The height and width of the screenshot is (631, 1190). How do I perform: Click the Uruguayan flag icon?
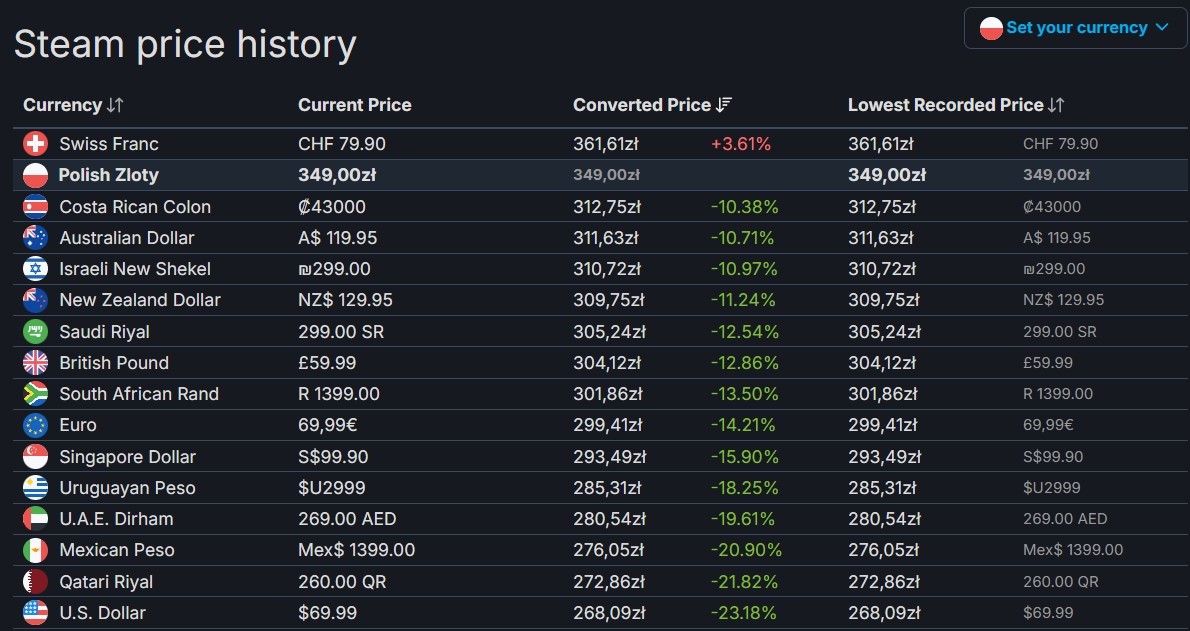coord(36,487)
